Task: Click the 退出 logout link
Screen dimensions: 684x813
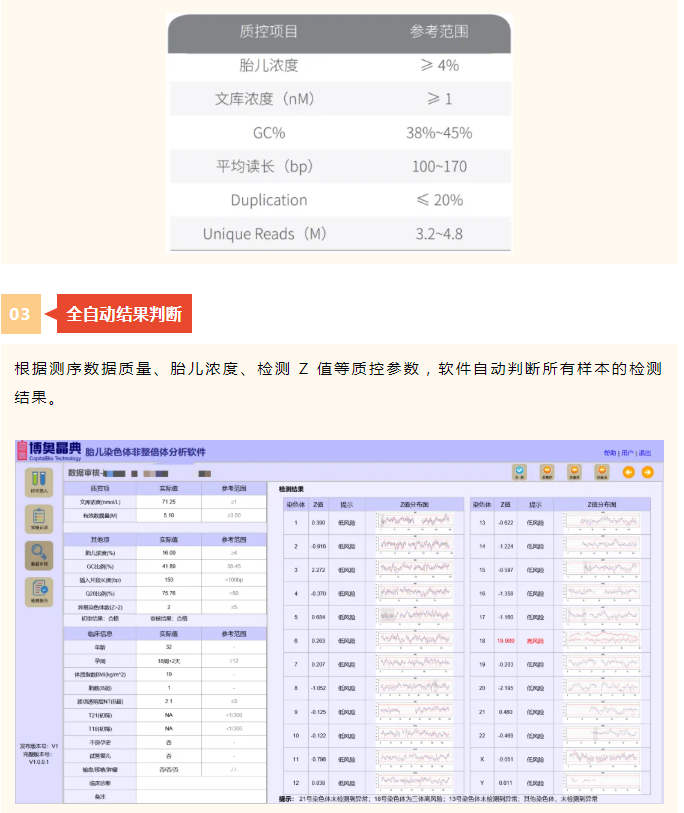Action: tap(645, 453)
